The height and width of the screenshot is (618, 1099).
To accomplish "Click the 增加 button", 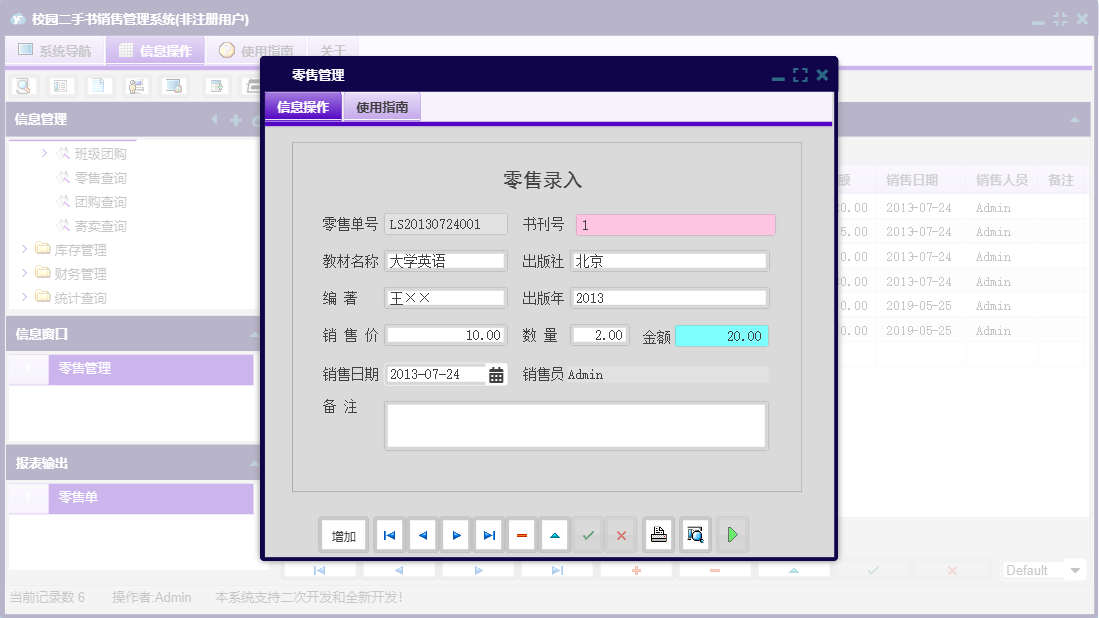I will pos(343,534).
